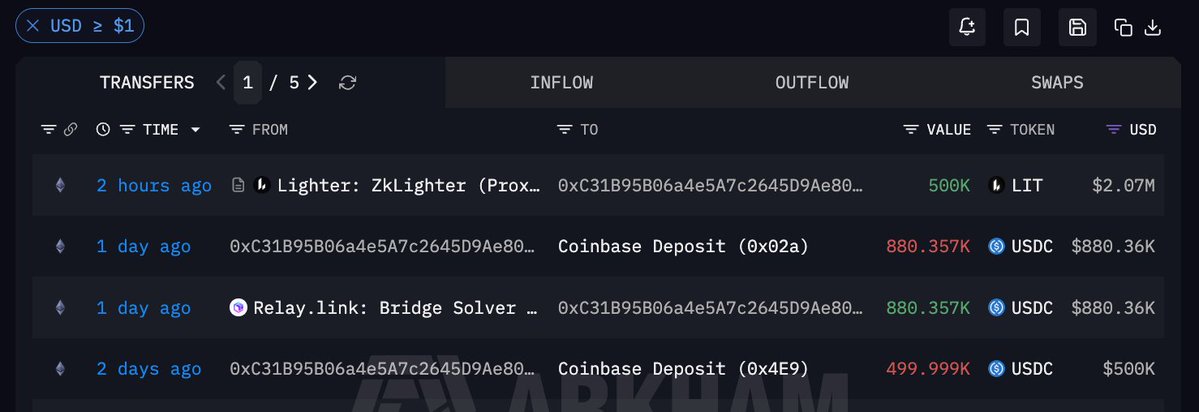Open the USD column filter

tap(1114, 130)
